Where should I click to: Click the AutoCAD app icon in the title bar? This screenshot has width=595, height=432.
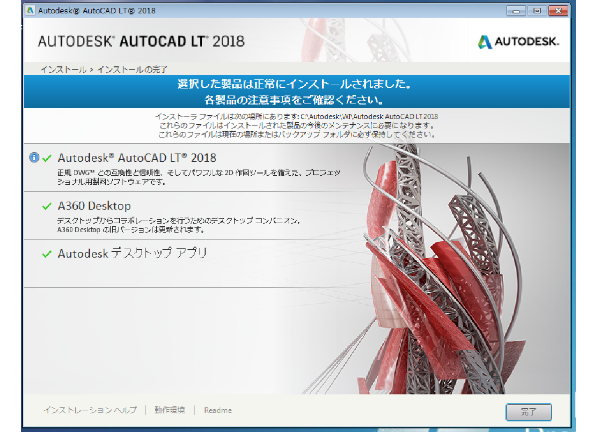[x=30, y=10]
